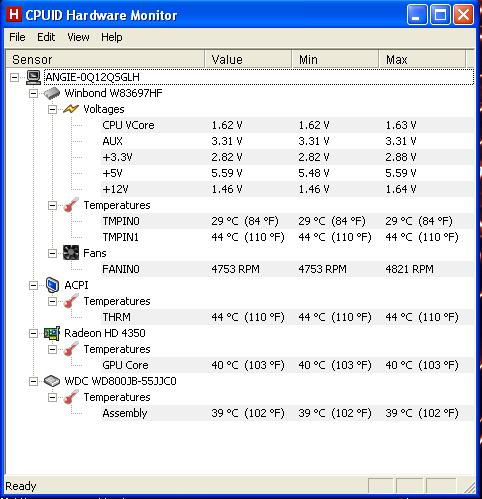Click the Sensor column header
Image resolution: width=482 pixels, height=499 pixels.
[x=105, y=59]
